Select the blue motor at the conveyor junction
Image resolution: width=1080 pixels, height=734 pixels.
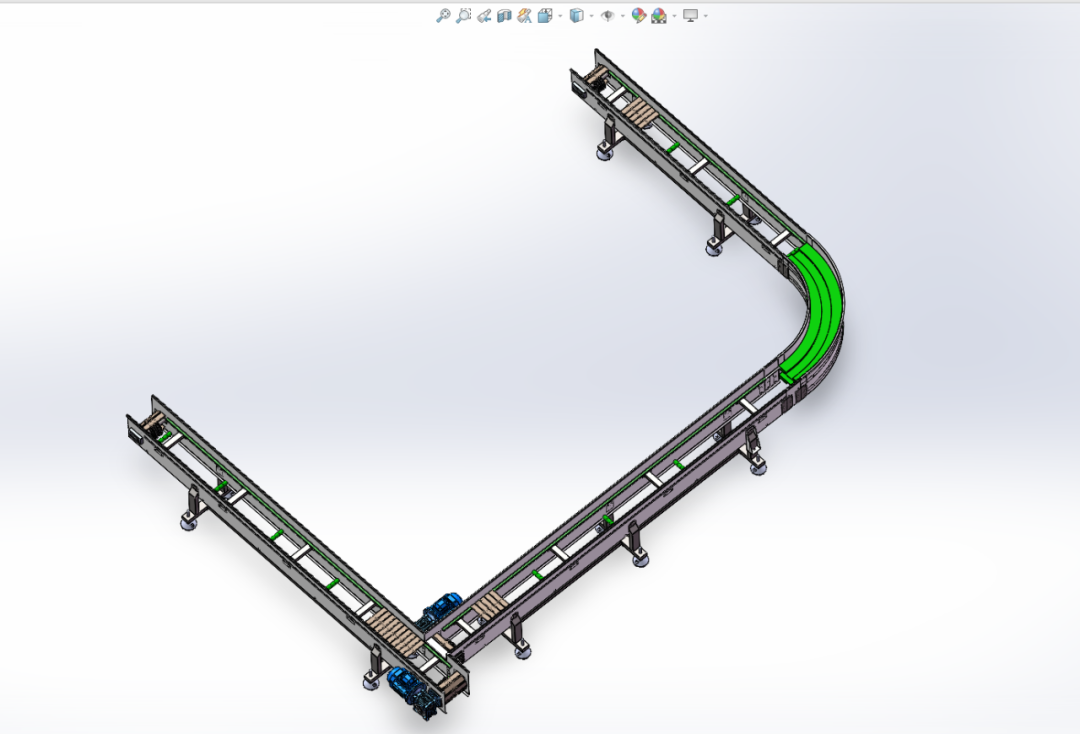tap(443, 607)
